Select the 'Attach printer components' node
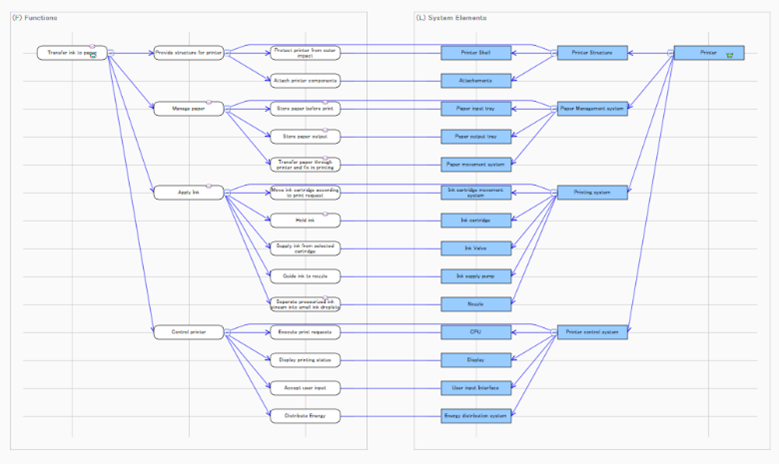Viewport: 779px width, 464px height. pos(305,80)
